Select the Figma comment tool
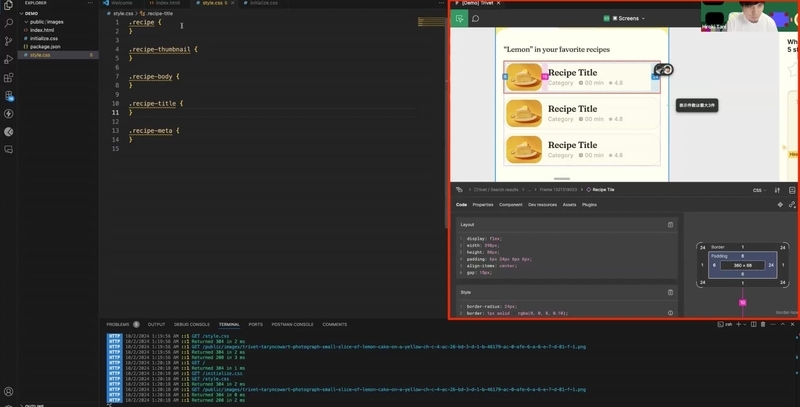Screen dimensions: 800x407 click(476, 19)
